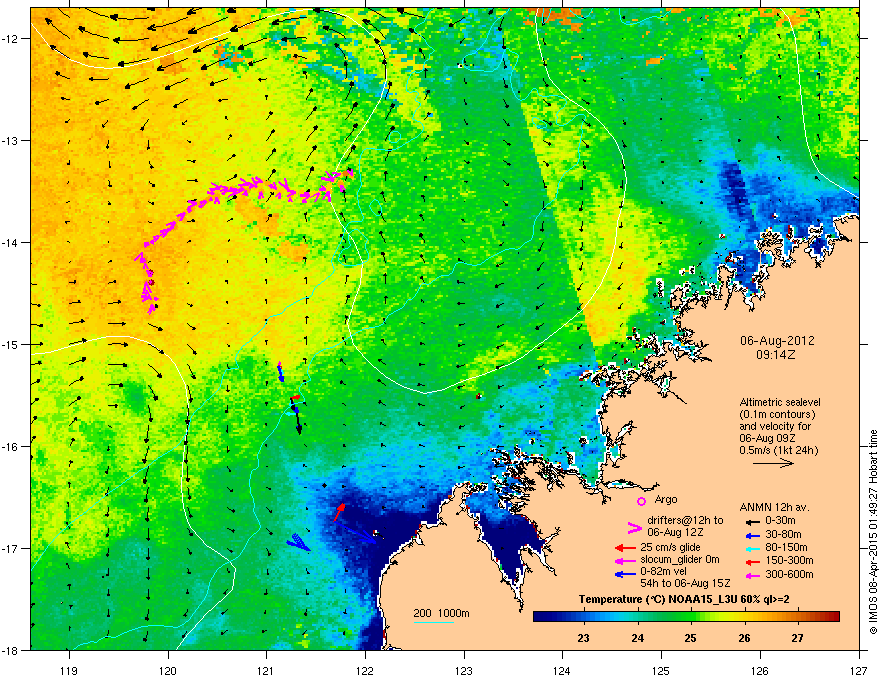880x680 pixels.
Task: Click the -13 latitude axis label
Action: 10,140
